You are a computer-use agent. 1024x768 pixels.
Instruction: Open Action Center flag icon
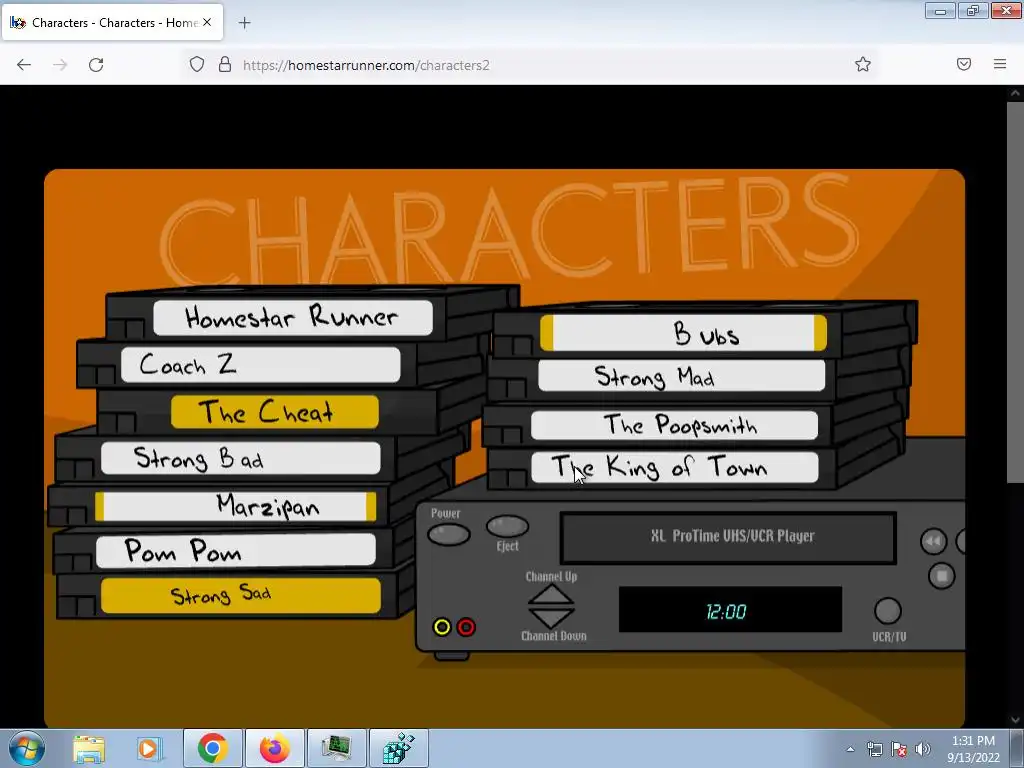coord(899,749)
